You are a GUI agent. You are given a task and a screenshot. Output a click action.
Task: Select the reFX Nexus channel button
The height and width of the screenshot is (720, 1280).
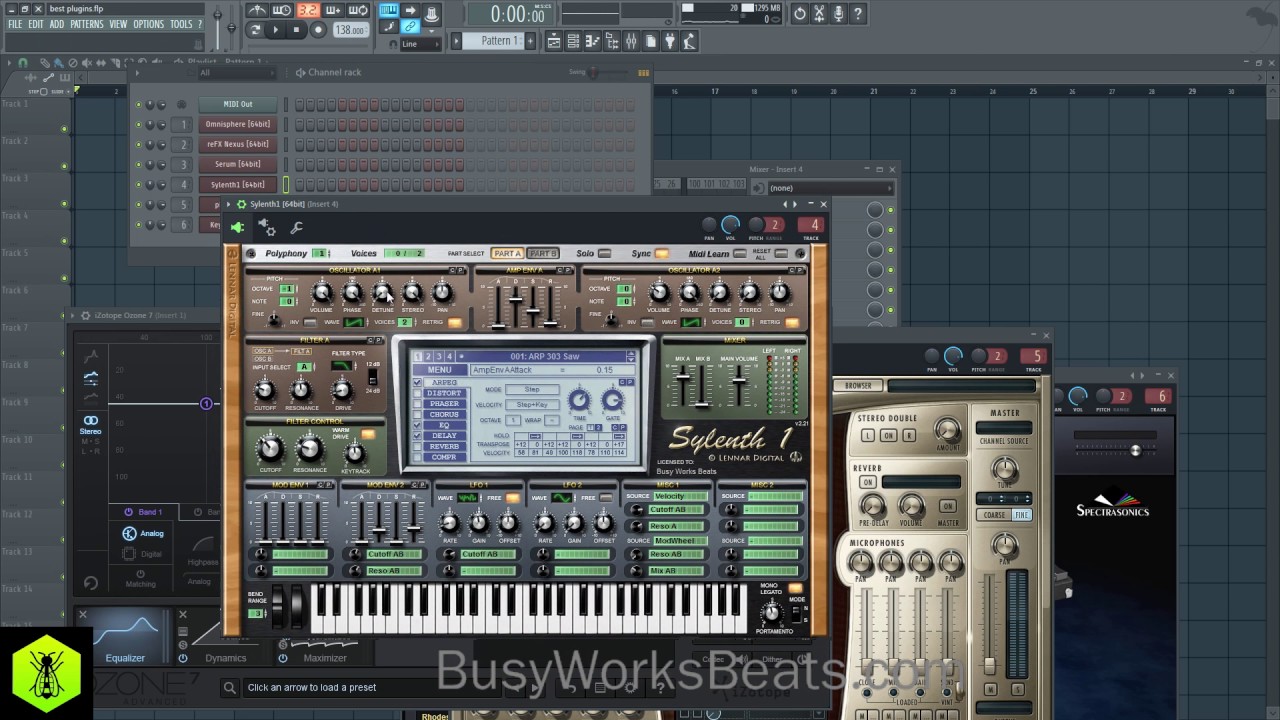(x=238, y=144)
